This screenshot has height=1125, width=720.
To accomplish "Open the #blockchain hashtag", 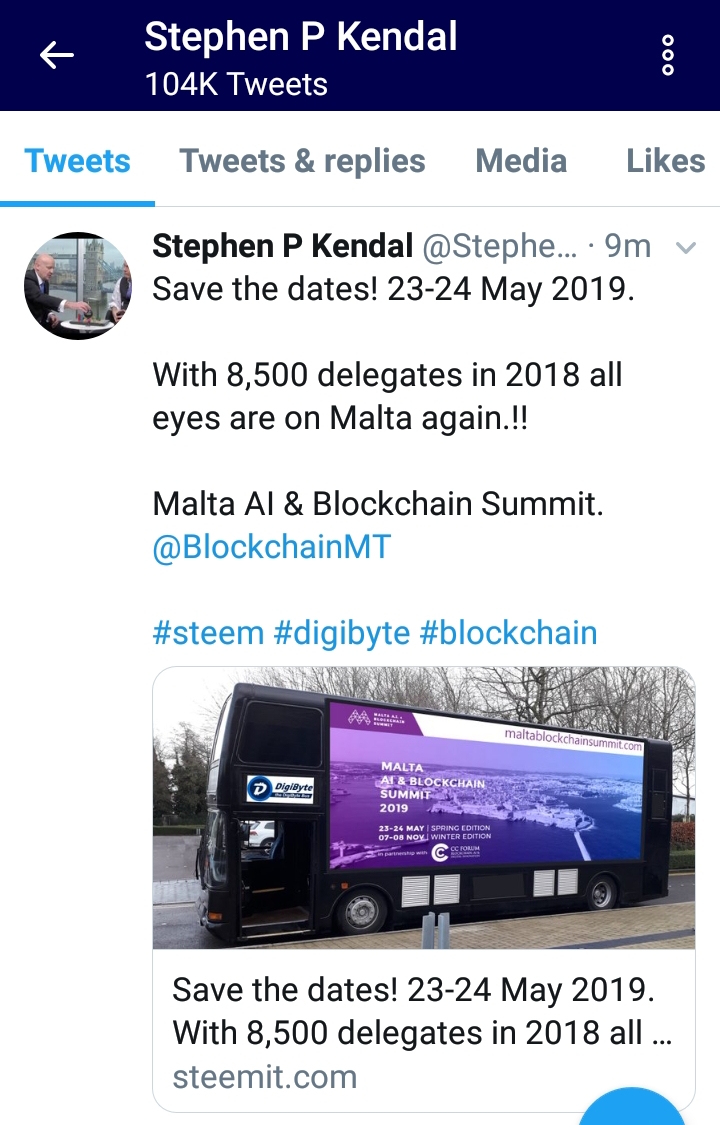I will (x=508, y=633).
